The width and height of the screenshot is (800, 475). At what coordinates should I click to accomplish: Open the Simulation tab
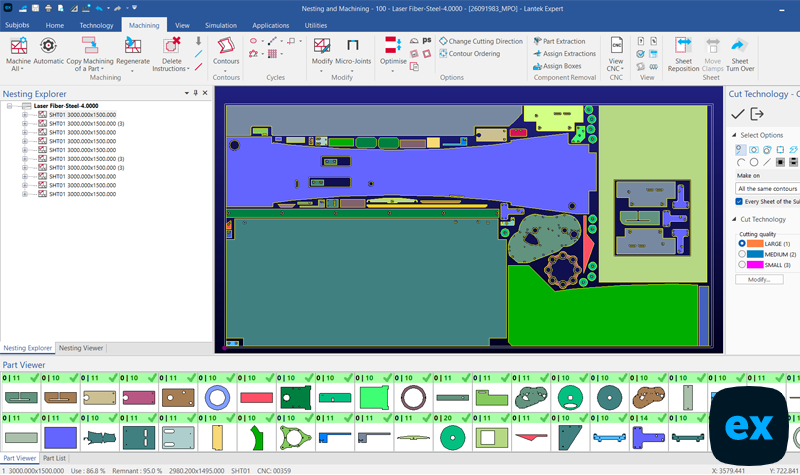(x=221, y=25)
